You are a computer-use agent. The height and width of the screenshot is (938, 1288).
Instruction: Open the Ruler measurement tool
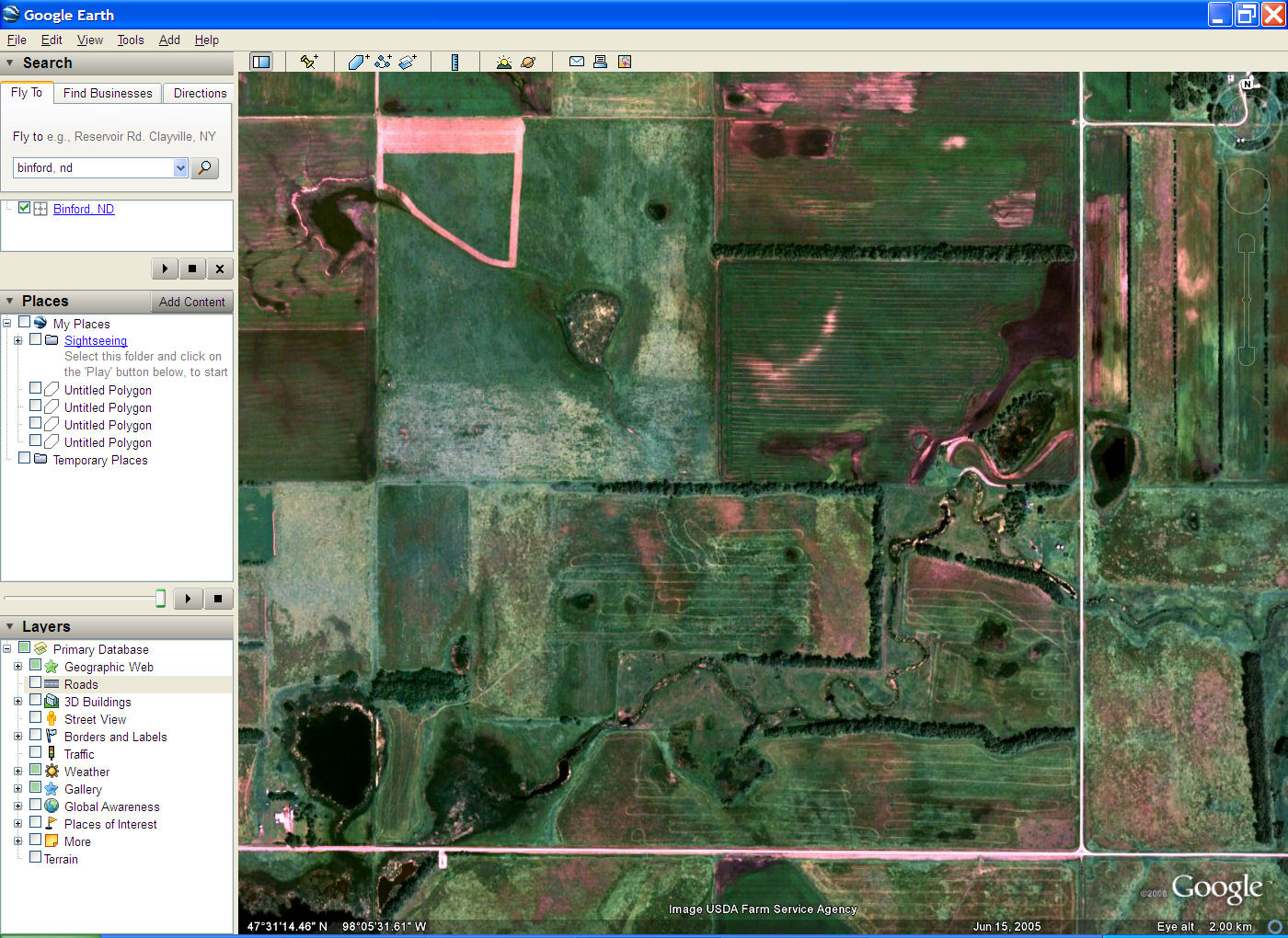(x=454, y=62)
